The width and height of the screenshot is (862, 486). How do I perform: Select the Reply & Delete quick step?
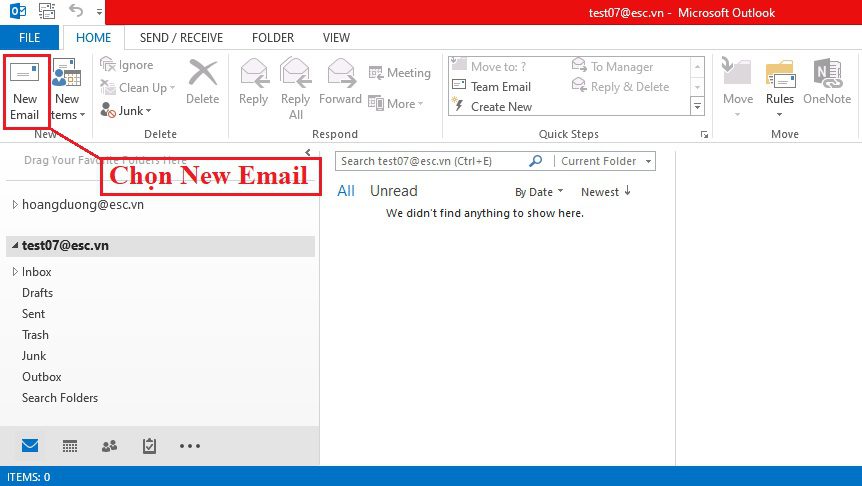pos(621,86)
